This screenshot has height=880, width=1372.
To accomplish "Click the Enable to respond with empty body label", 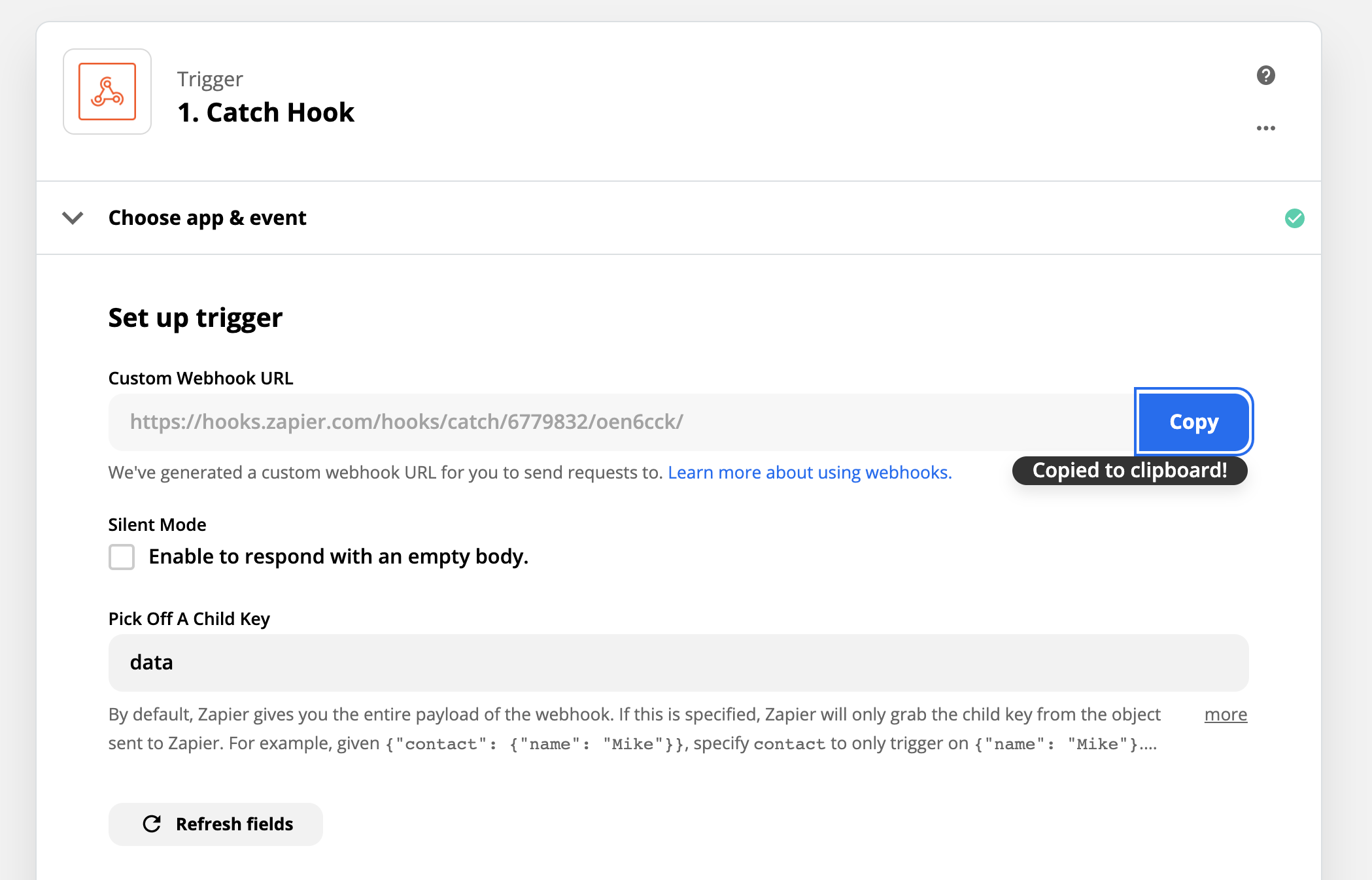I will pyautogui.click(x=338, y=556).
